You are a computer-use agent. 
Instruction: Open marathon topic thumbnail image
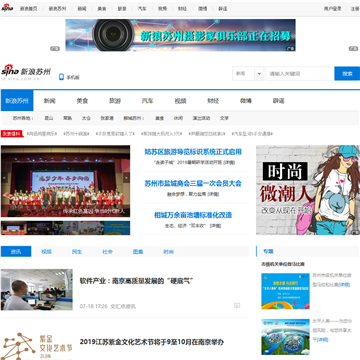tap(285, 291)
